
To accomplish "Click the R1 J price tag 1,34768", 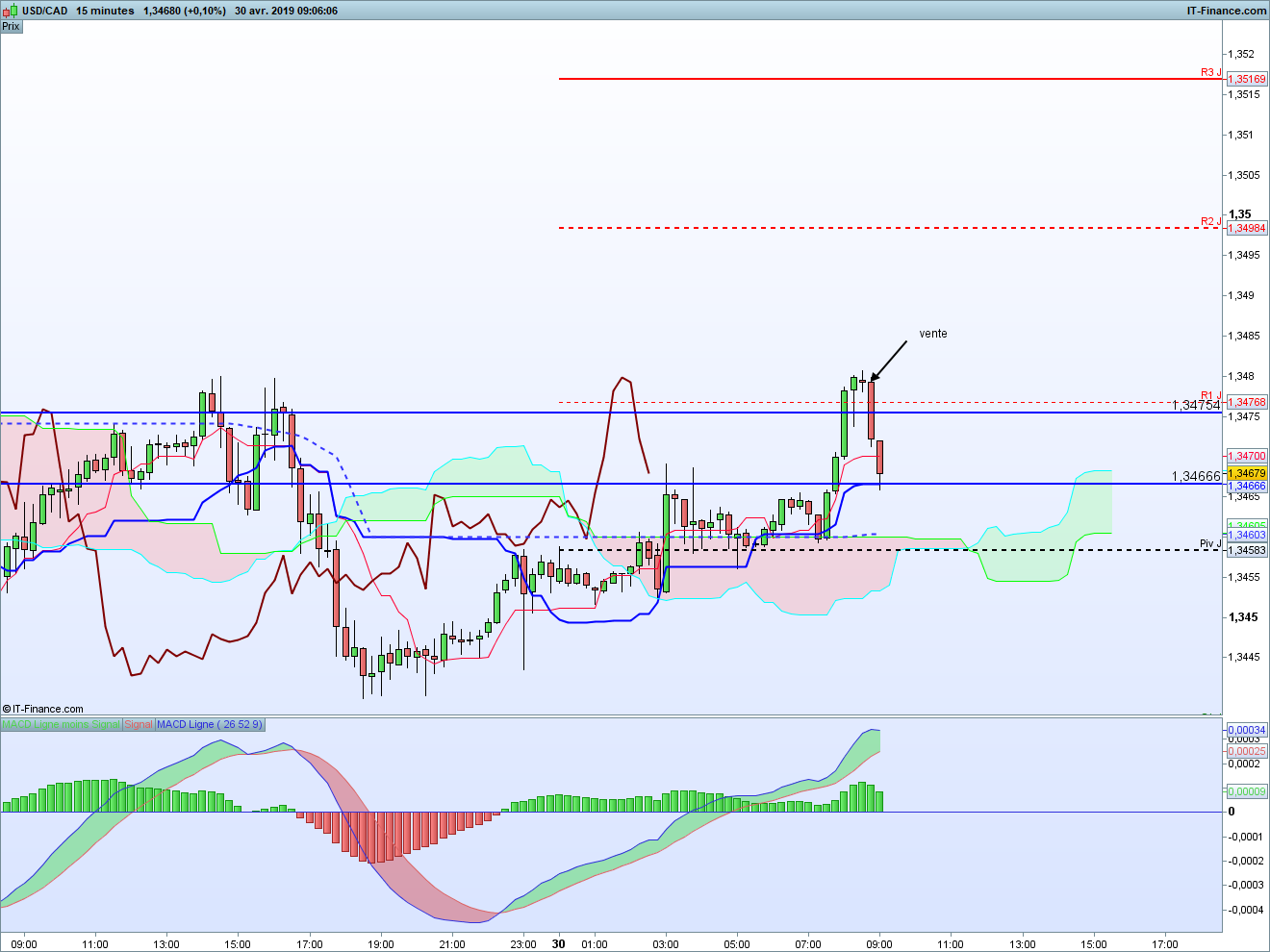I will pyautogui.click(x=1247, y=402).
